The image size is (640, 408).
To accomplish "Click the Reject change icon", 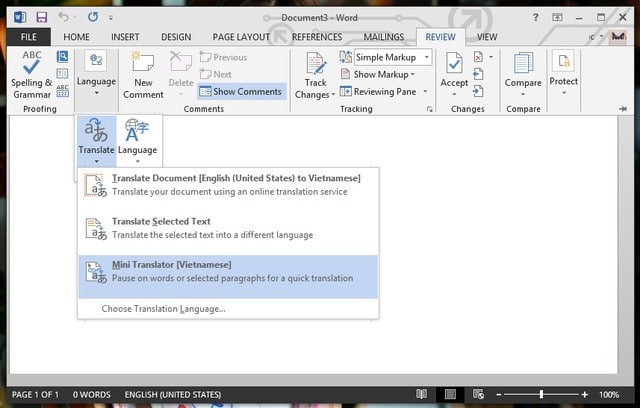I will [478, 57].
